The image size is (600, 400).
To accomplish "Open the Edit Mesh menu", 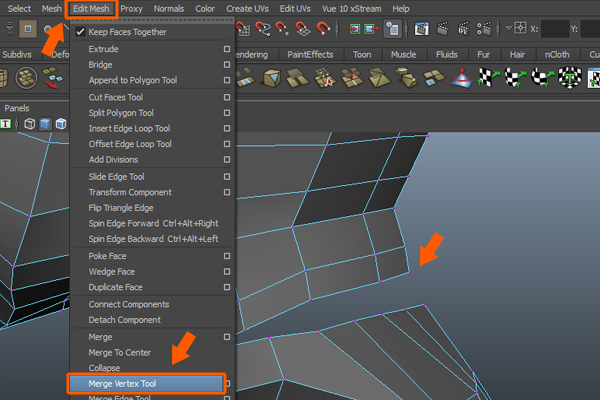I will (91, 8).
